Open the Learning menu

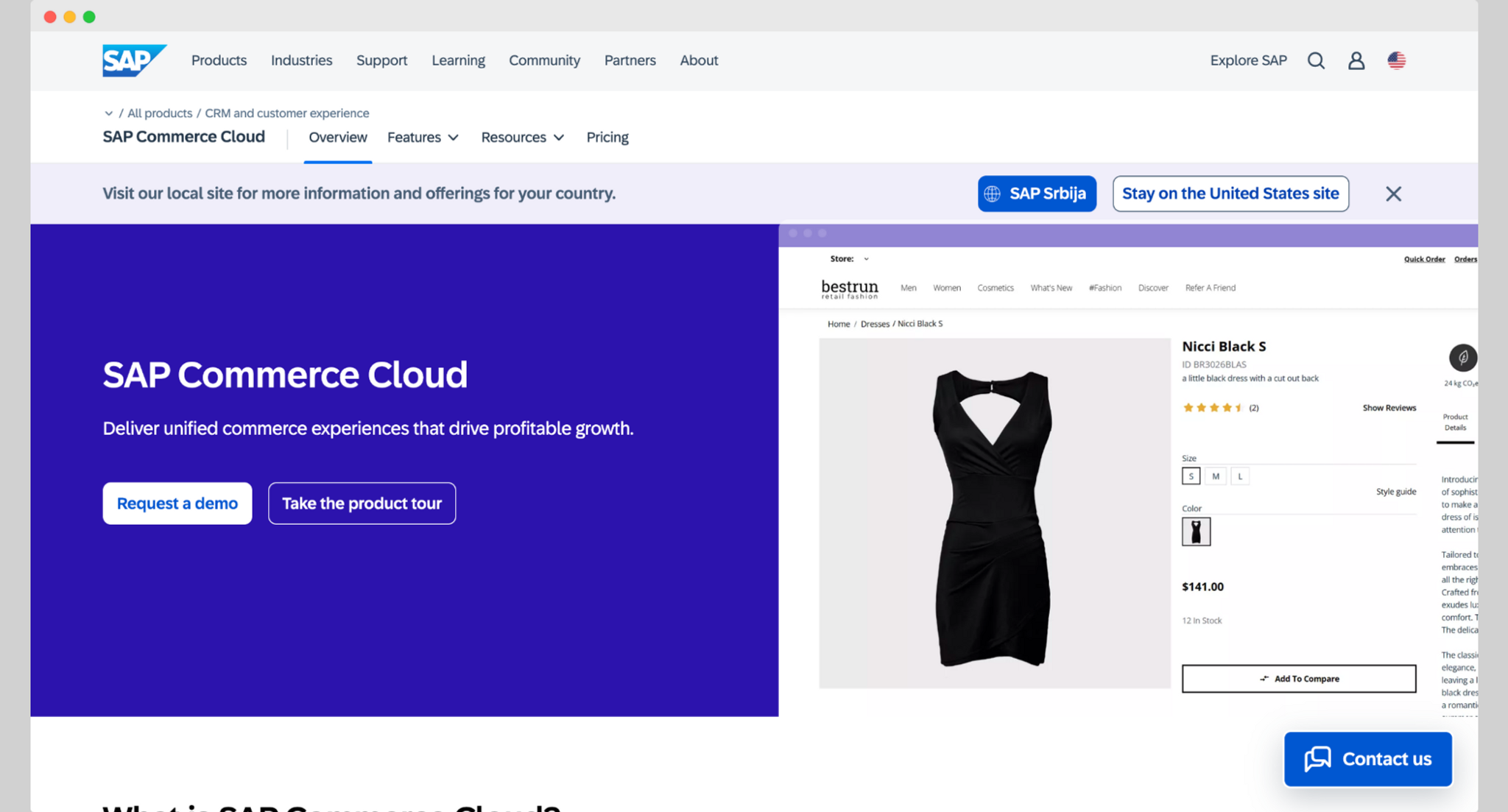click(x=458, y=60)
